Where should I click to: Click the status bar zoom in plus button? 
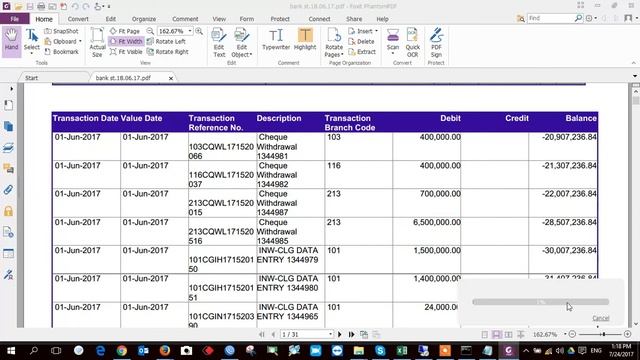click(628, 334)
